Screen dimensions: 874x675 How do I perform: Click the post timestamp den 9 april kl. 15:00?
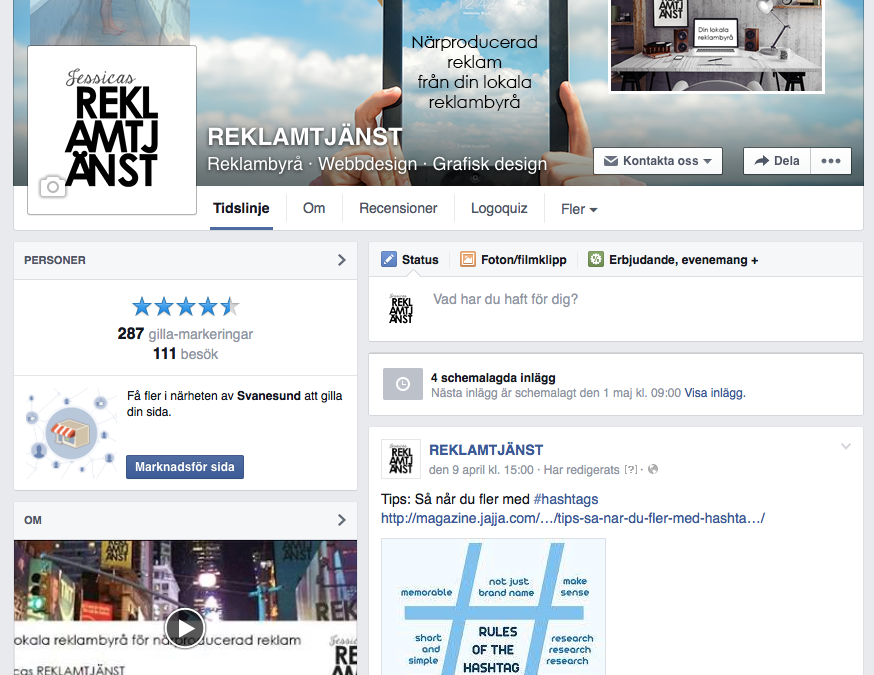(x=481, y=470)
